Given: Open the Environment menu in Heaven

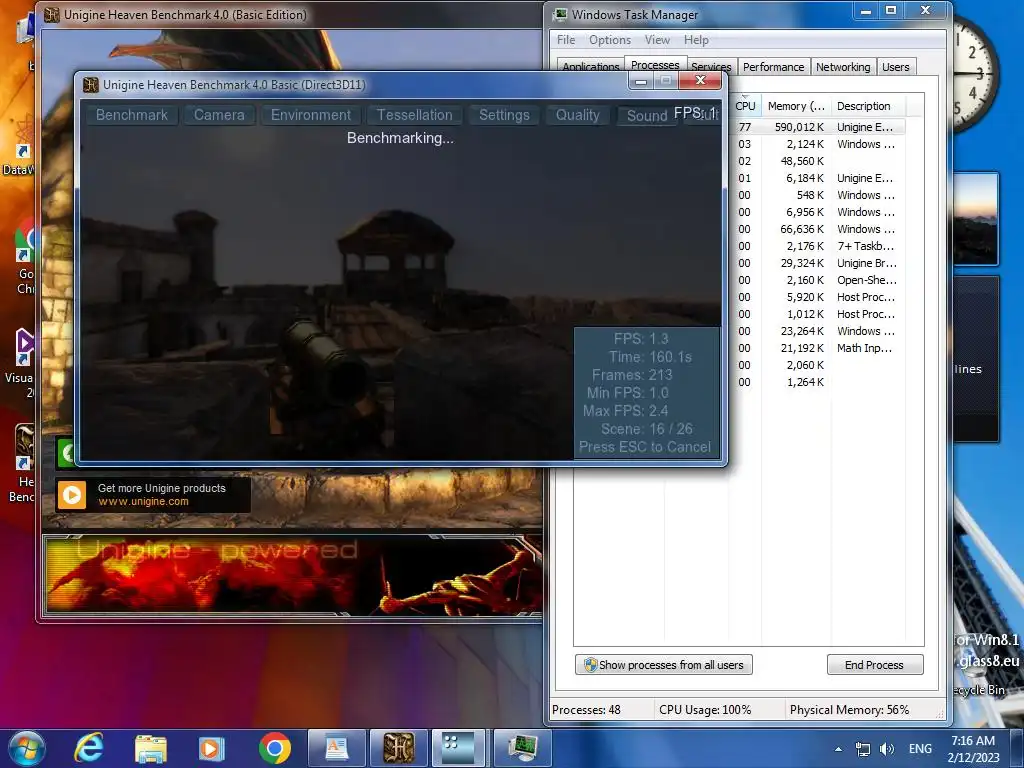Looking at the screenshot, I should point(311,115).
